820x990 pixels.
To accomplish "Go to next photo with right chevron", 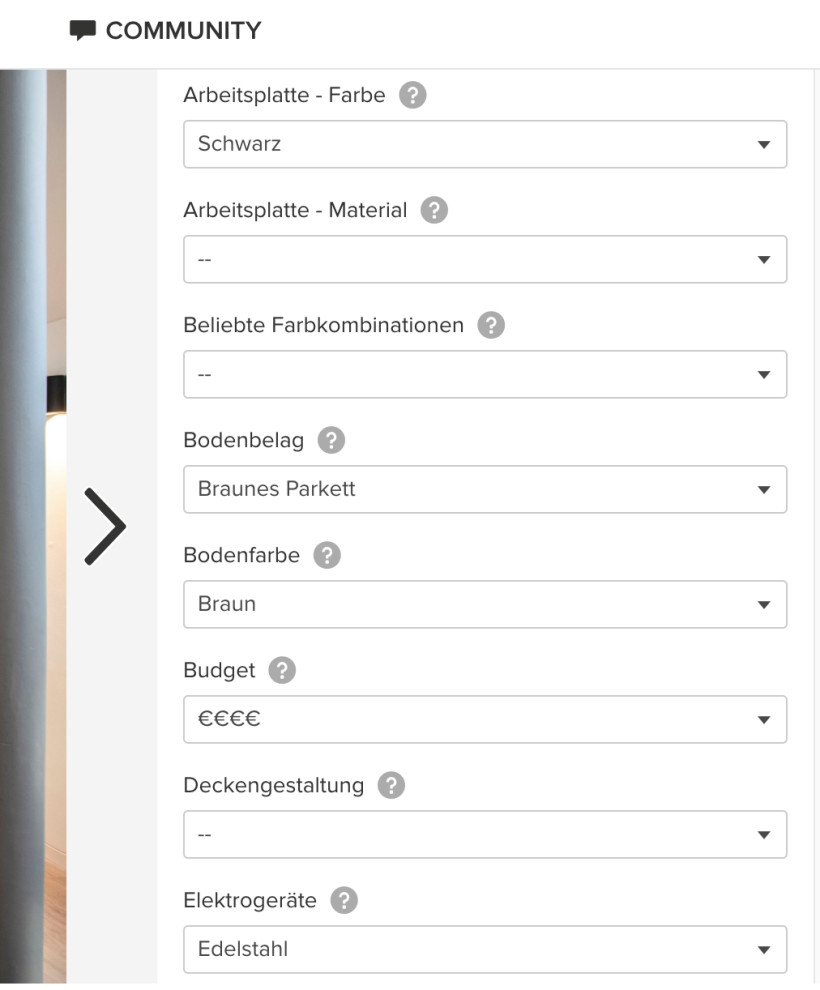I will tap(105, 526).
